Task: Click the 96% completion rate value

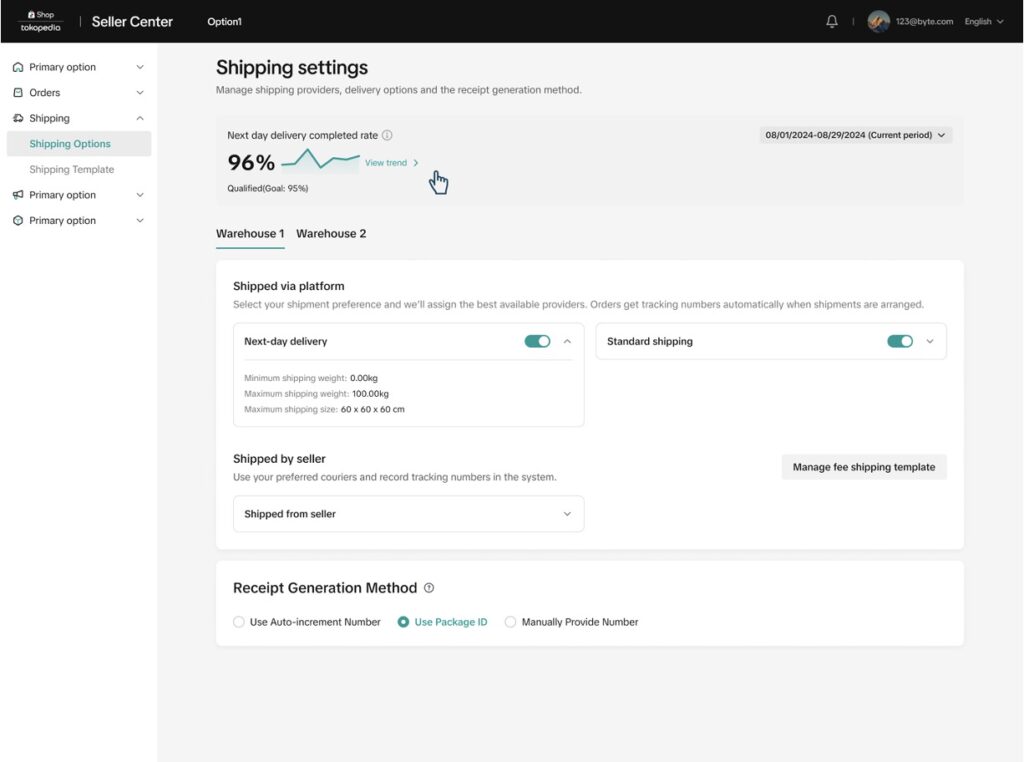Action: (x=251, y=163)
